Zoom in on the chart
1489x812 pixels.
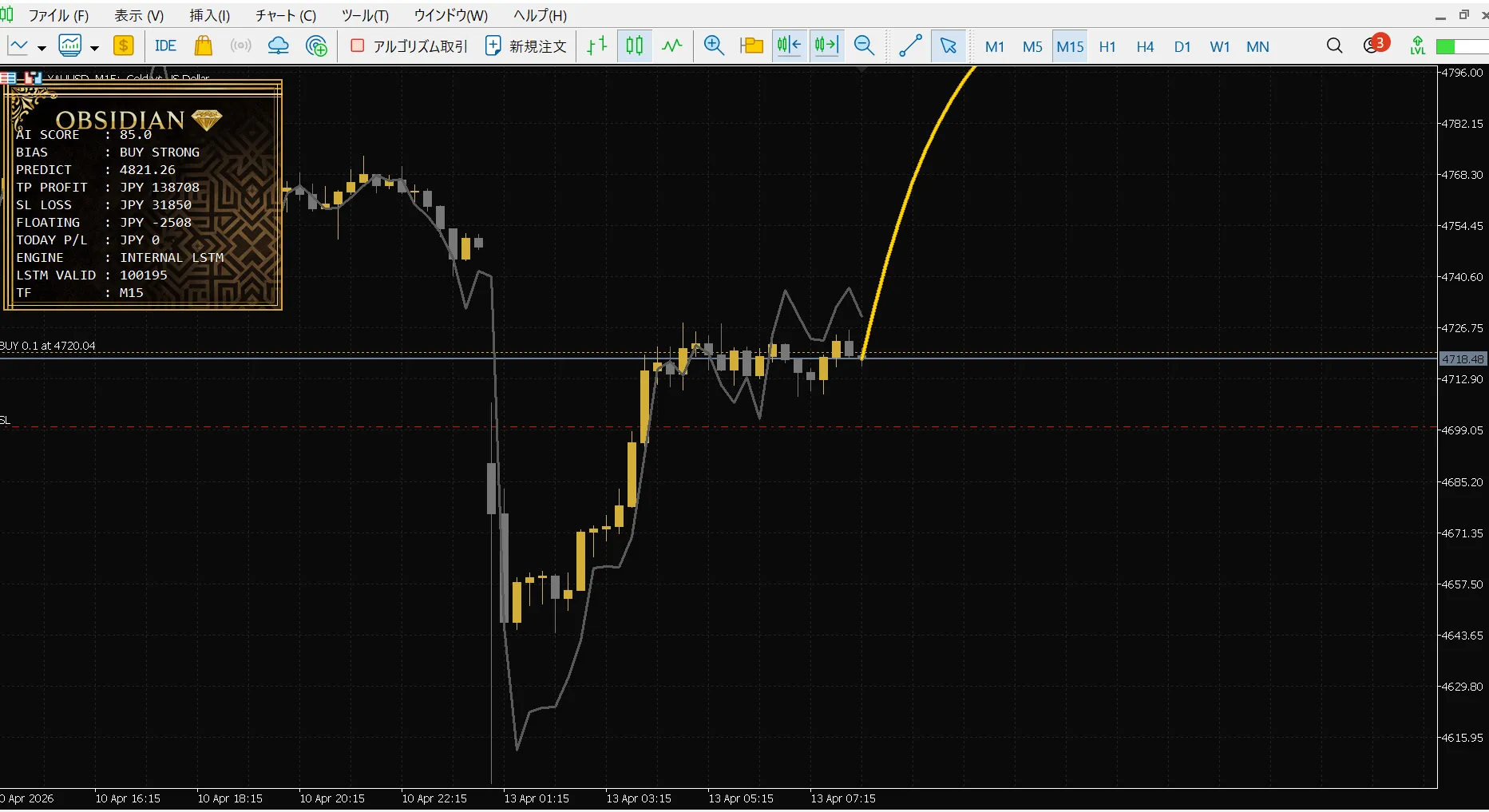[x=714, y=46]
